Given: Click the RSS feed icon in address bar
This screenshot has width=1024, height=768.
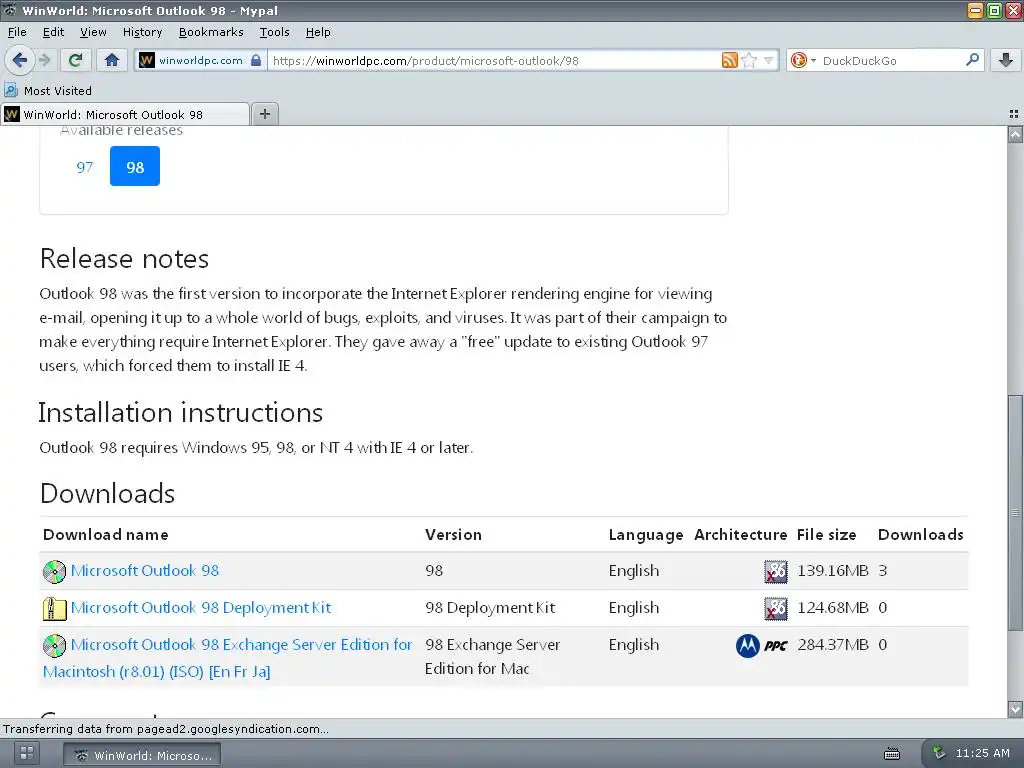Looking at the screenshot, I should coord(729,60).
